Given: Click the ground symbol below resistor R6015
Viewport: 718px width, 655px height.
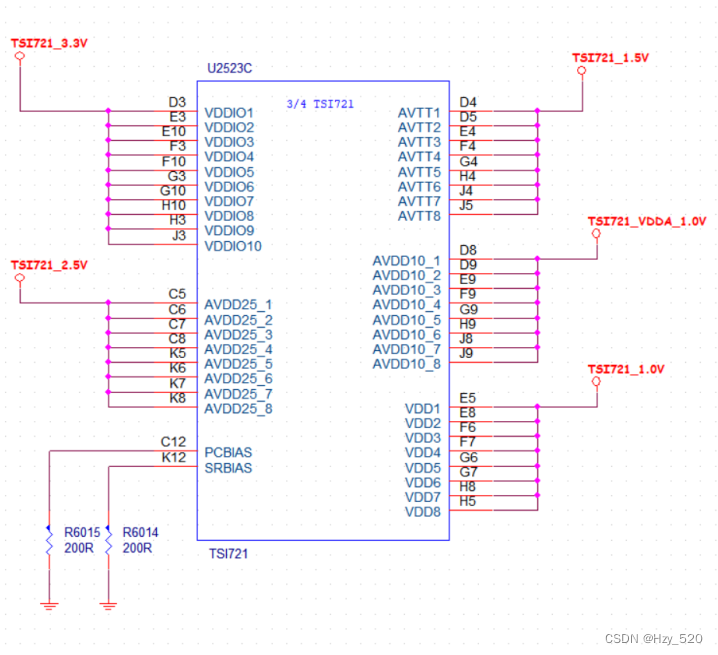Looking at the screenshot, I should [49, 603].
